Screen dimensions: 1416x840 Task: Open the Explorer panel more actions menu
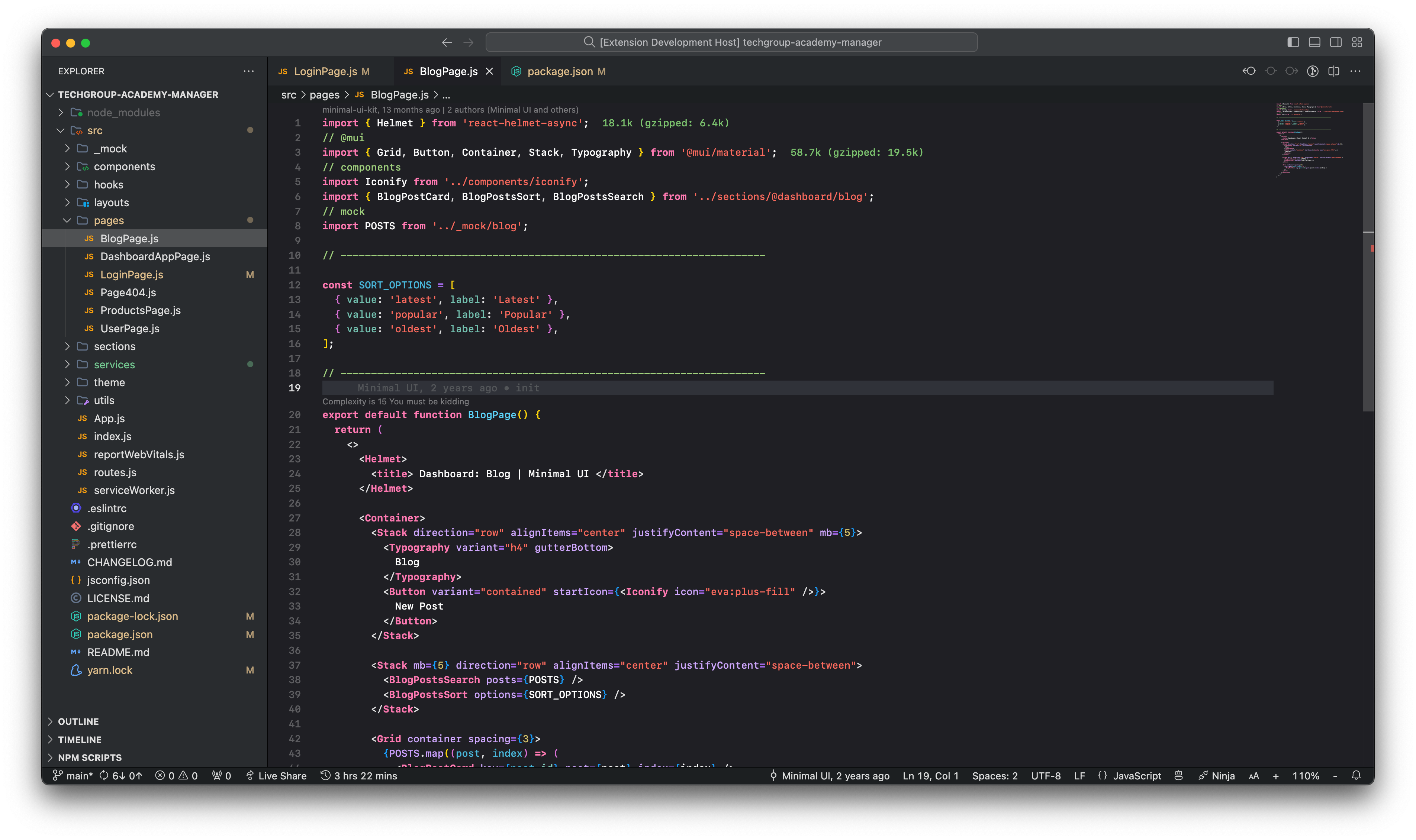[x=248, y=71]
